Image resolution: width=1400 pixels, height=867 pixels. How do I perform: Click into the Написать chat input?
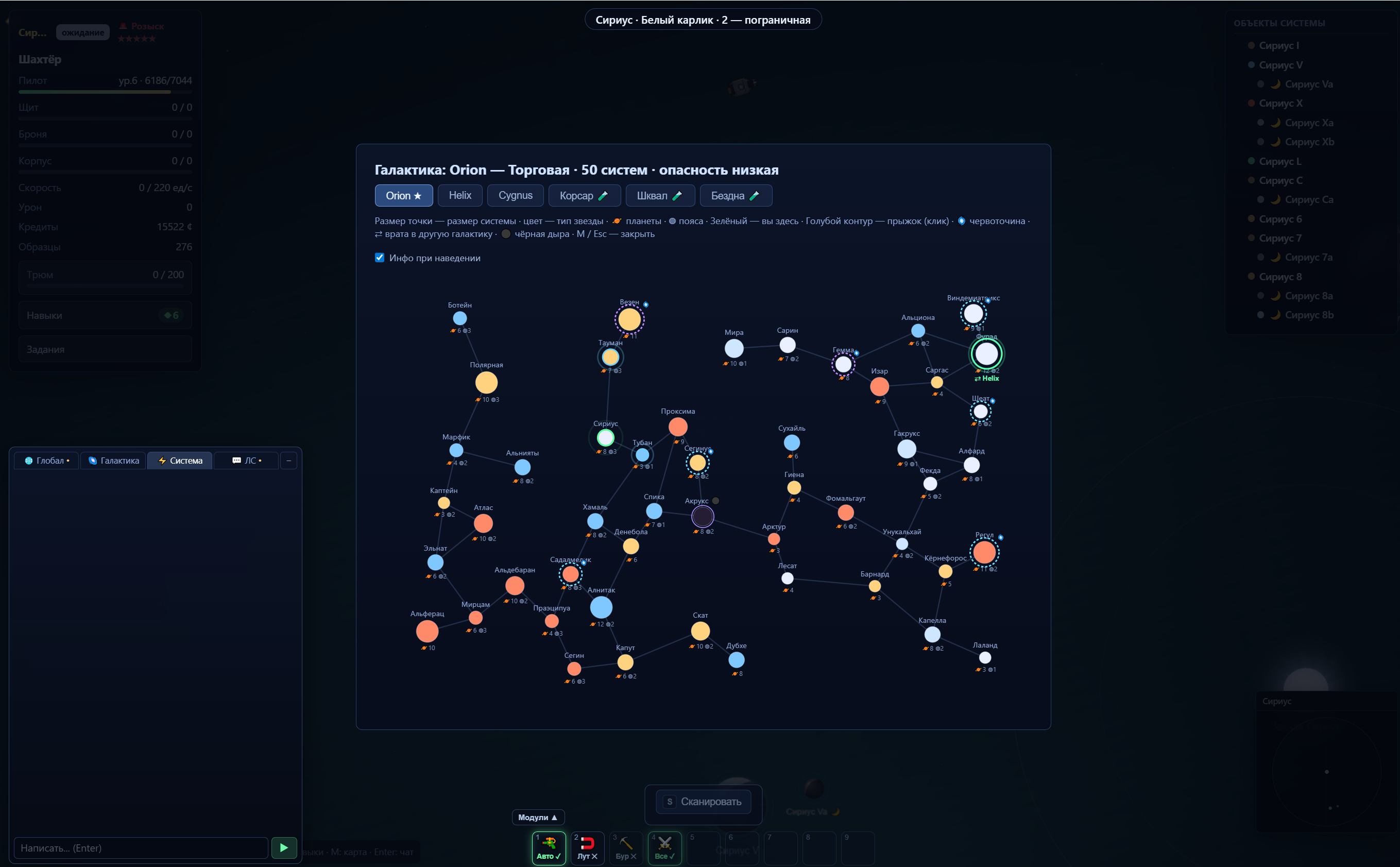pyautogui.click(x=141, y=847)
